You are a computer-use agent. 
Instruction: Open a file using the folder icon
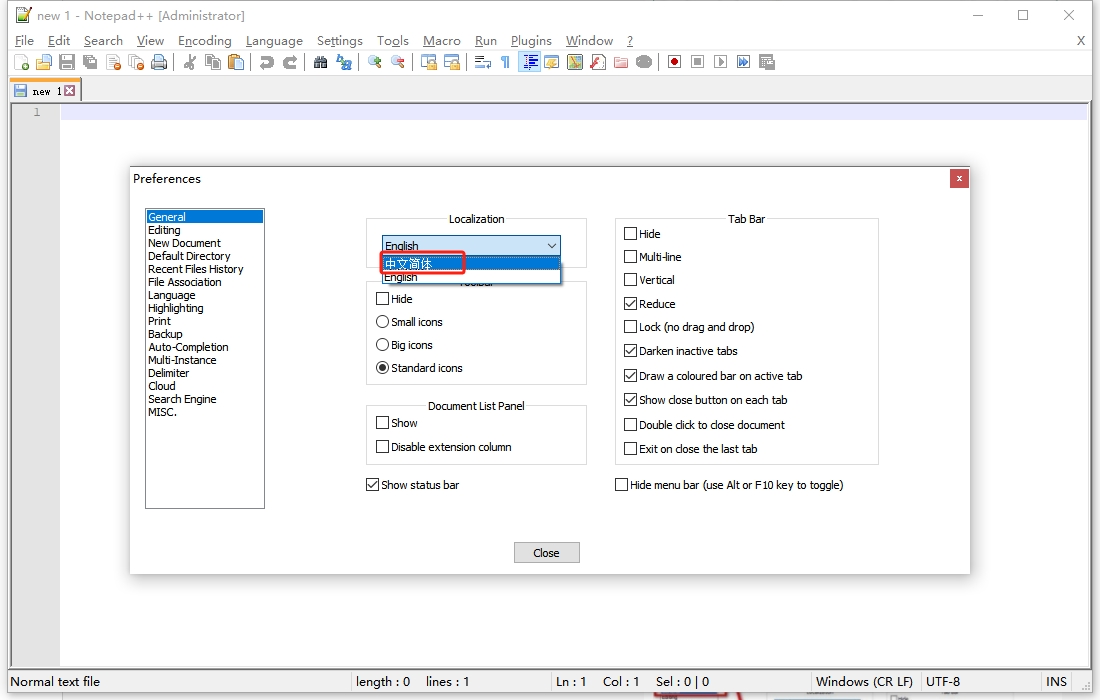click(x=43, y=62)
